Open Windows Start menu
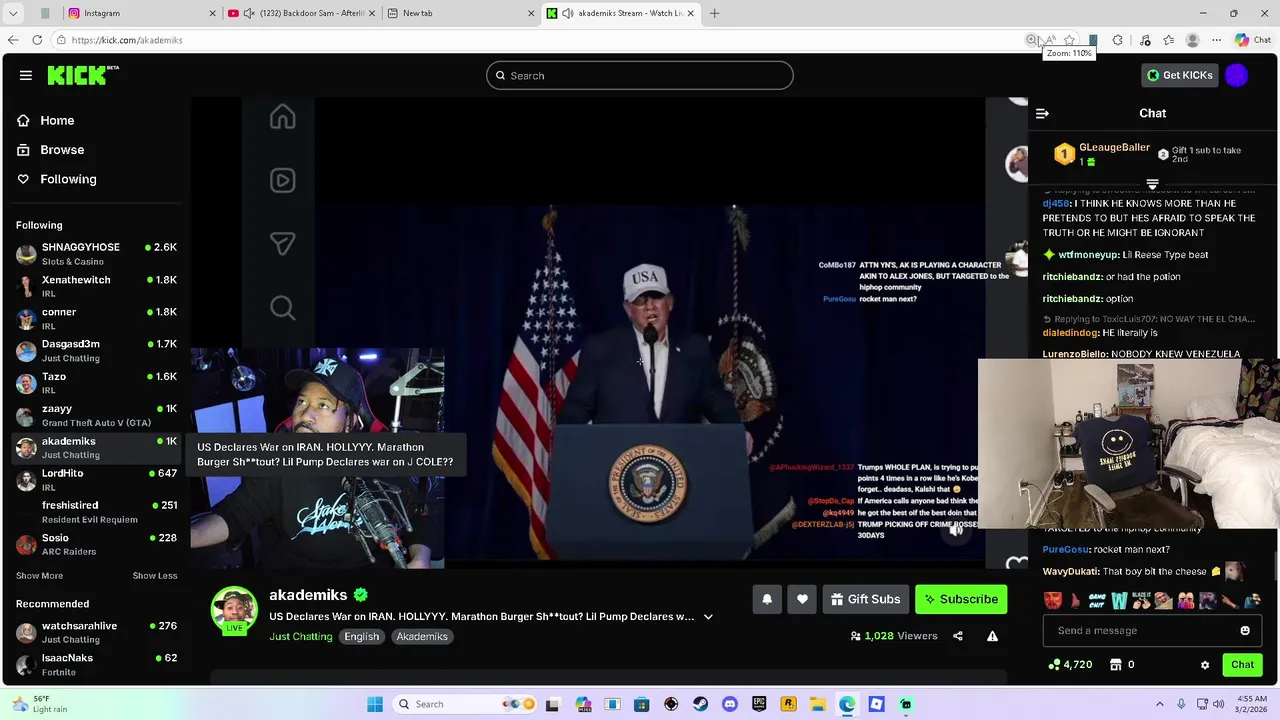Viewport: 1280px width, 720px height. coord(375,704)
